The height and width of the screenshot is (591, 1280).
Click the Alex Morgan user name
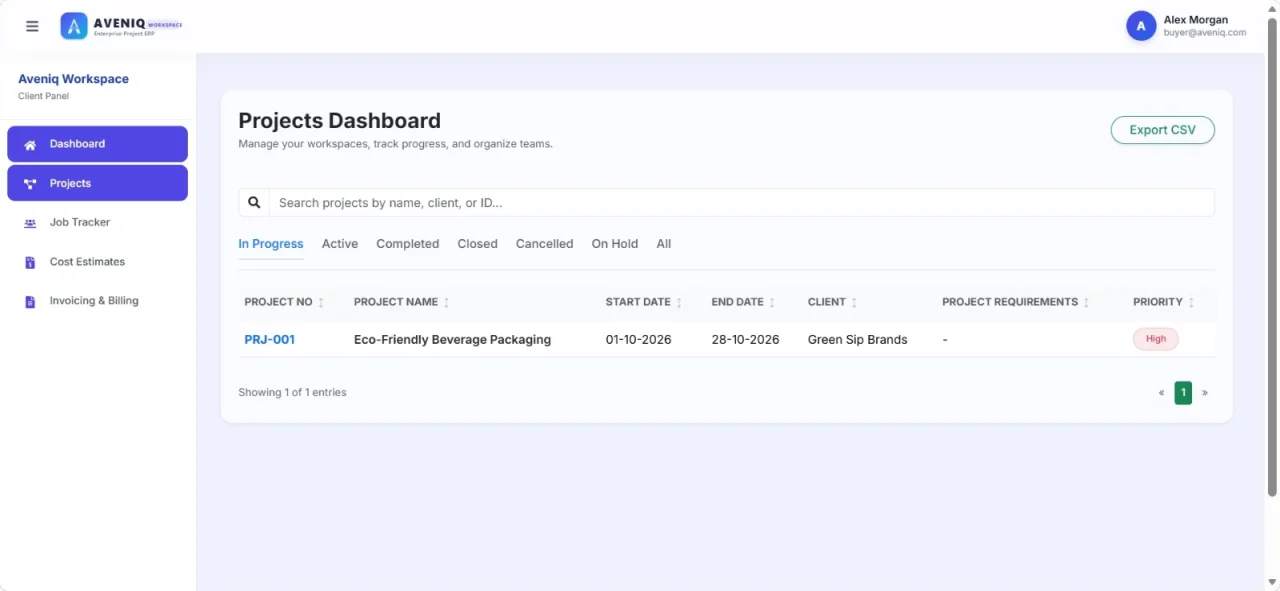[1196, 20]
